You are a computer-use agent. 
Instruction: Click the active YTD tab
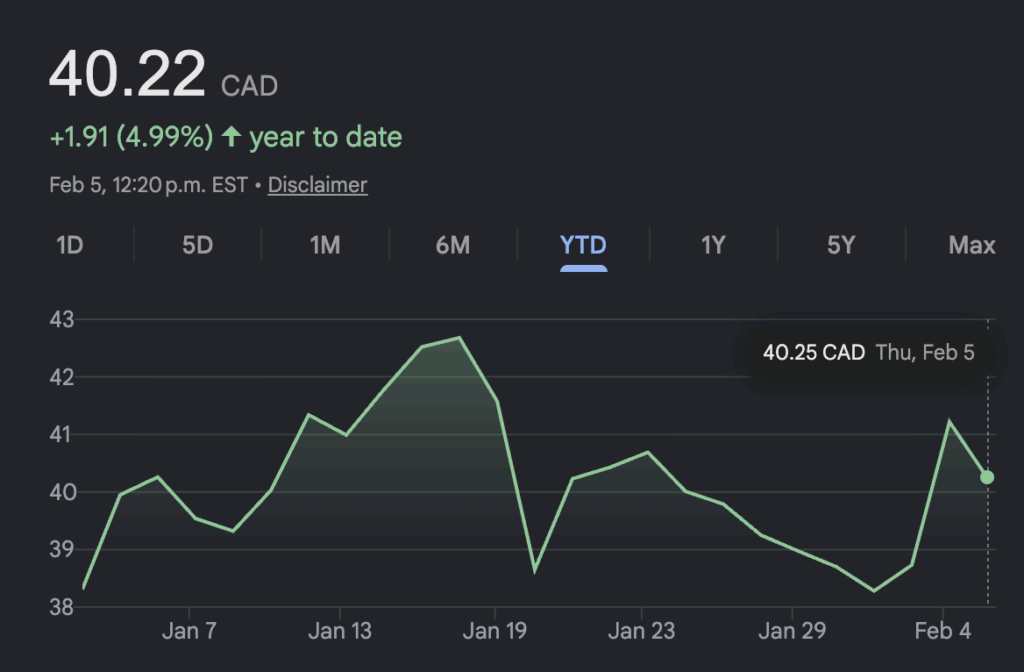pyautogui.click(x=583, y=245)
